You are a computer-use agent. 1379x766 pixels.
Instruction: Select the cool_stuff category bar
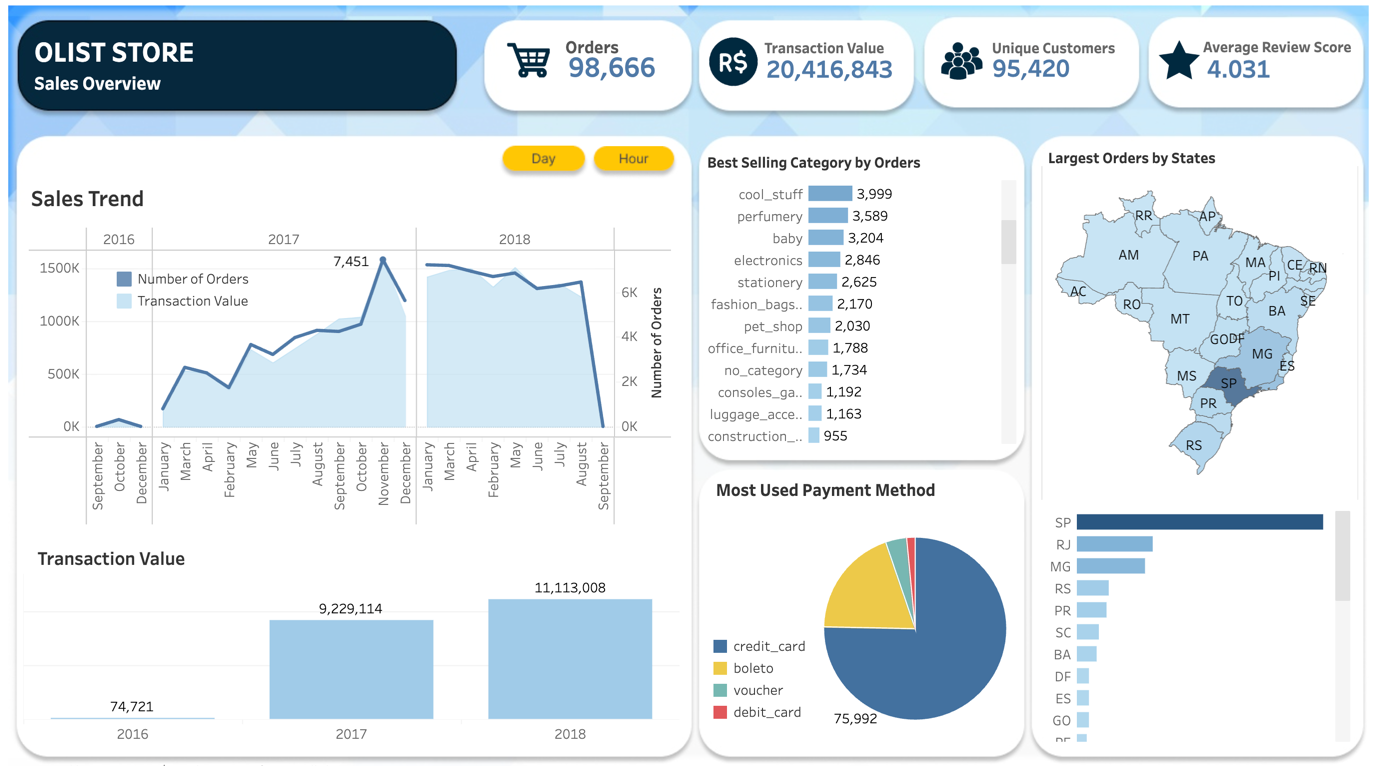829,194
